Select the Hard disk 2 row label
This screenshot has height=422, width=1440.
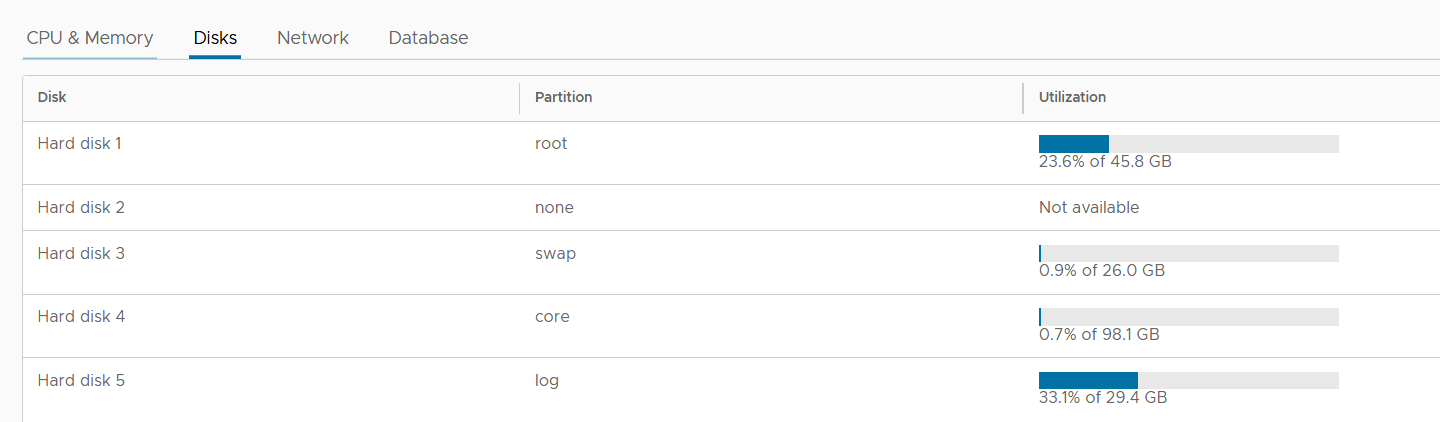point(81,207)
